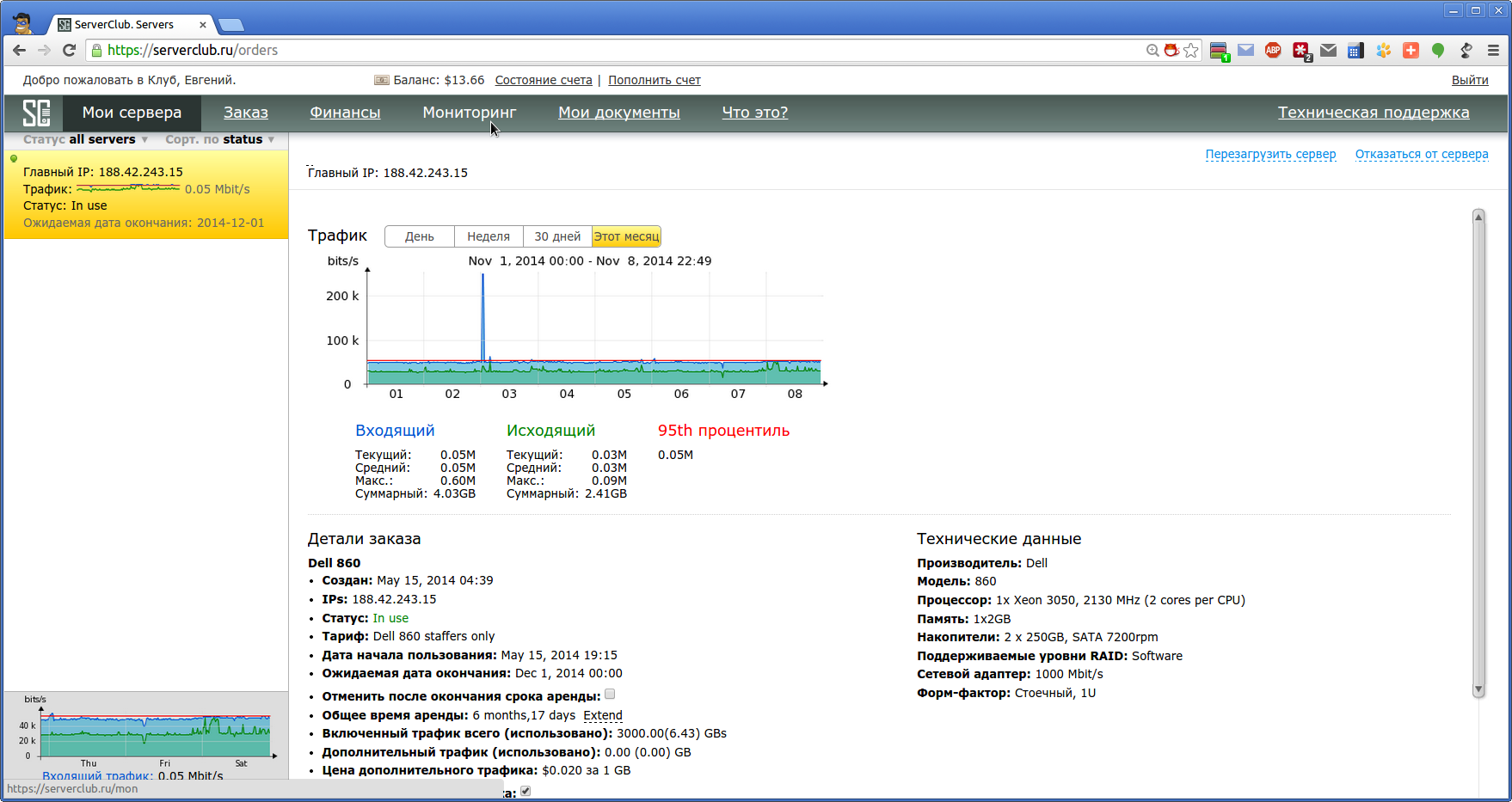1512x802 pixels.
Task: Open the Что это? menu item
Action: [x=755, y=113]
